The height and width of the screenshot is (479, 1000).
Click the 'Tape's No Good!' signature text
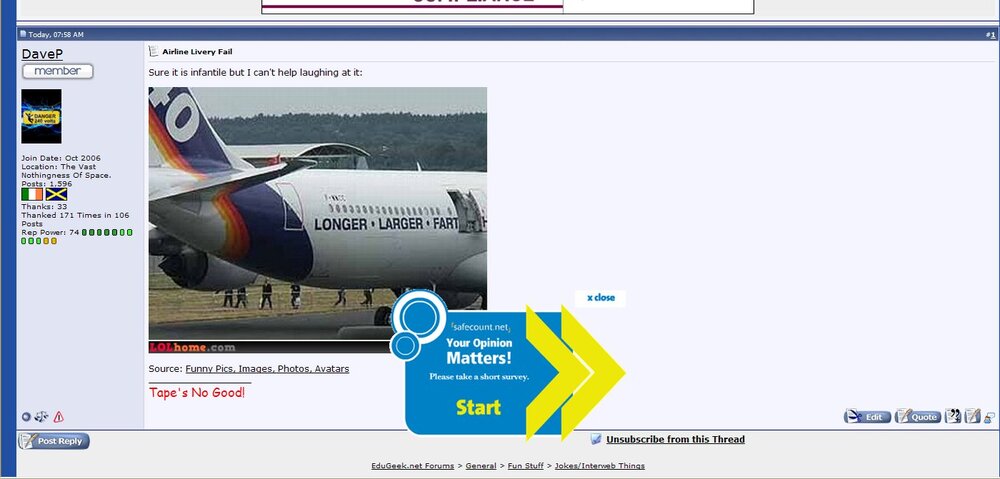coord(197,392)
